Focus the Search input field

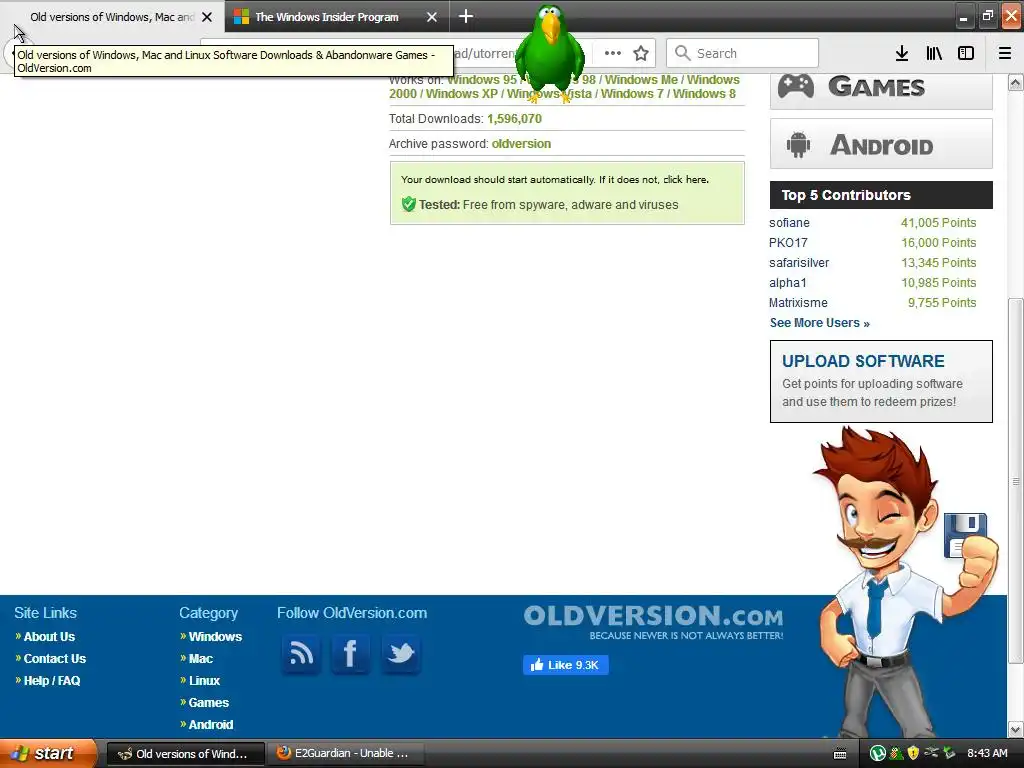(x=743, y=53)
